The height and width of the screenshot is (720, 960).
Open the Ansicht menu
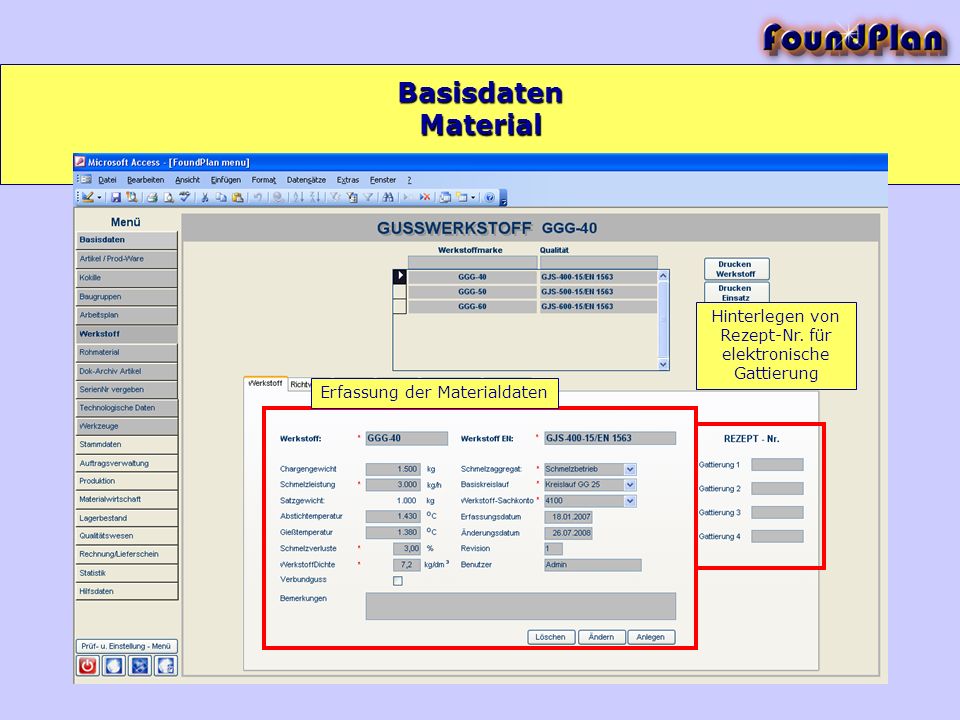tap(187, 180)
